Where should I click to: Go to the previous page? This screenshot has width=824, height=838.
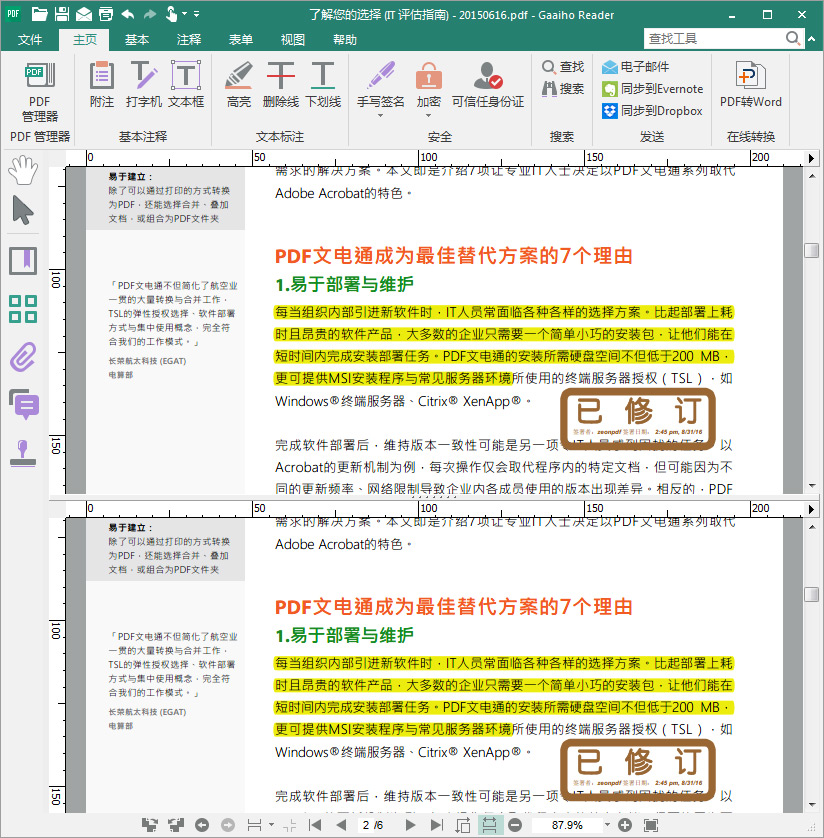341,825
